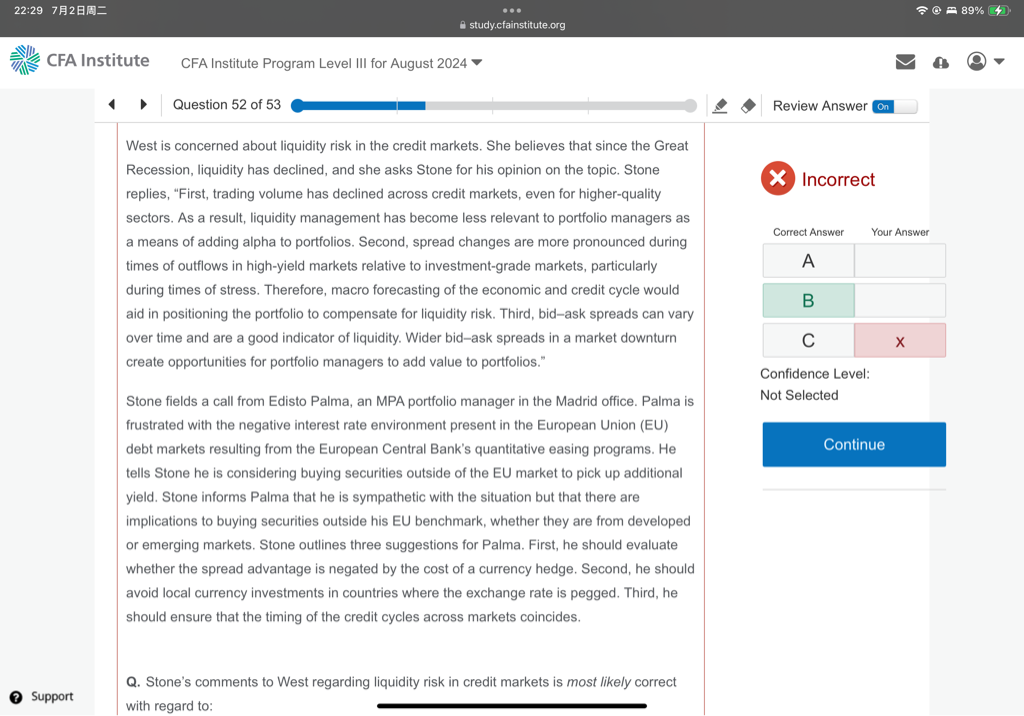Toggle Review Answer switch off
This screenshot has width=1024, height=716.
895,106
